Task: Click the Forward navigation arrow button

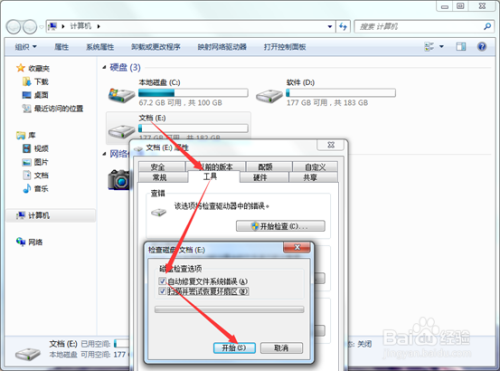Action: [x=30, y=27]
